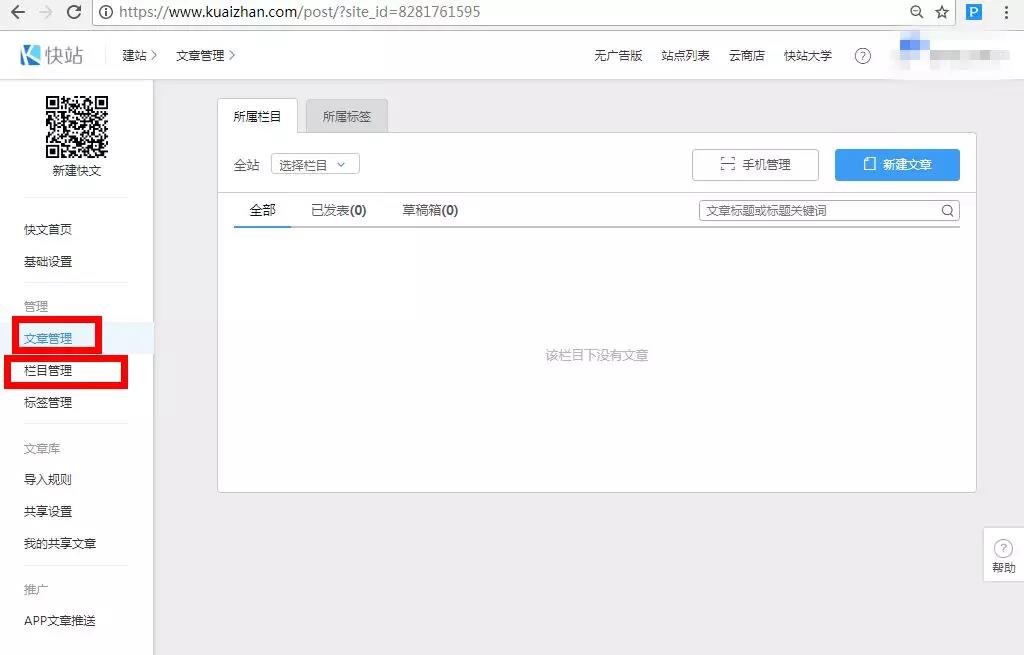Open the 选择栏目 dropdown
The width and height of the screenshot is (1024, 655).
[x=314, y=163]
